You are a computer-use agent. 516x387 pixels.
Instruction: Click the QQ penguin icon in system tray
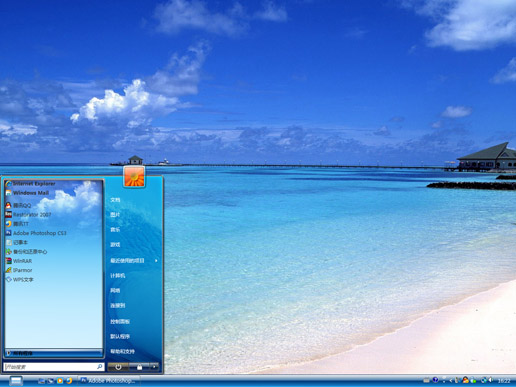tap(465, 380)
